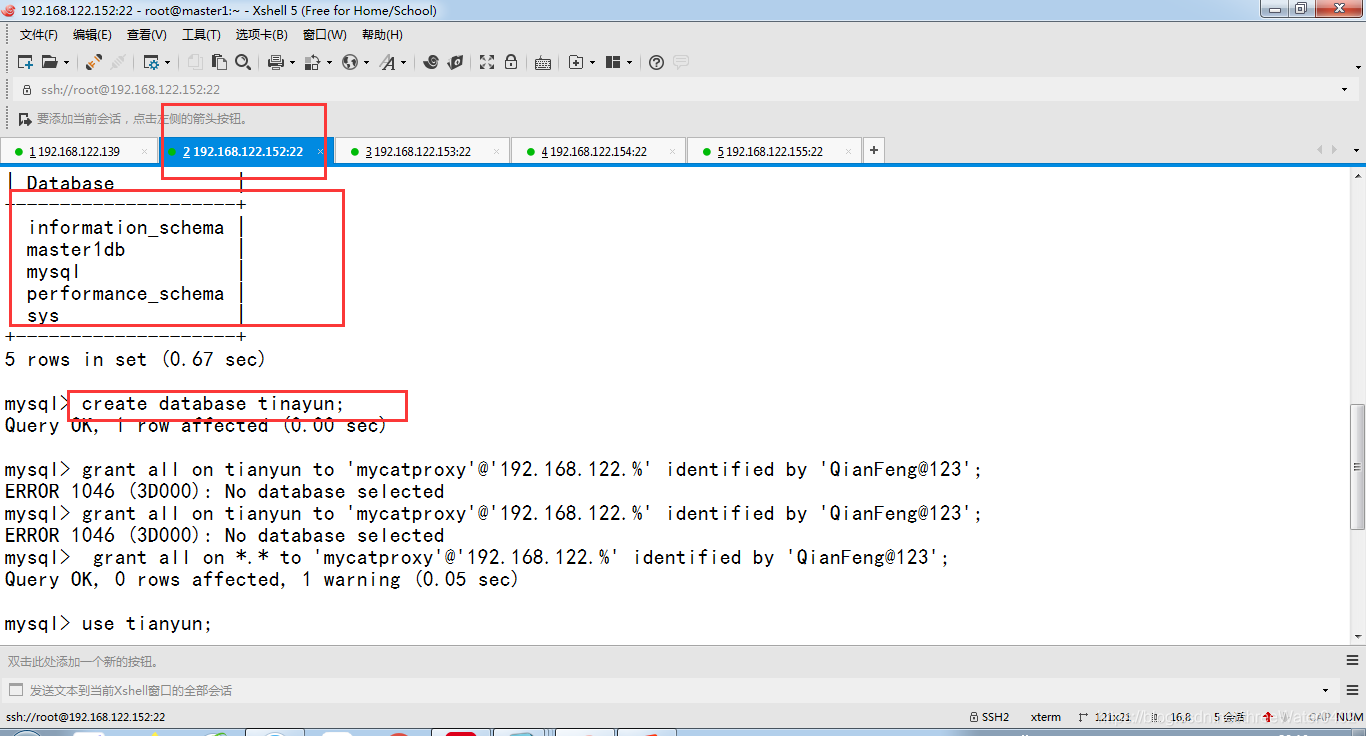Click the tab layout arrange icon
Screen dimensions: 1366x736
(613, 62)
